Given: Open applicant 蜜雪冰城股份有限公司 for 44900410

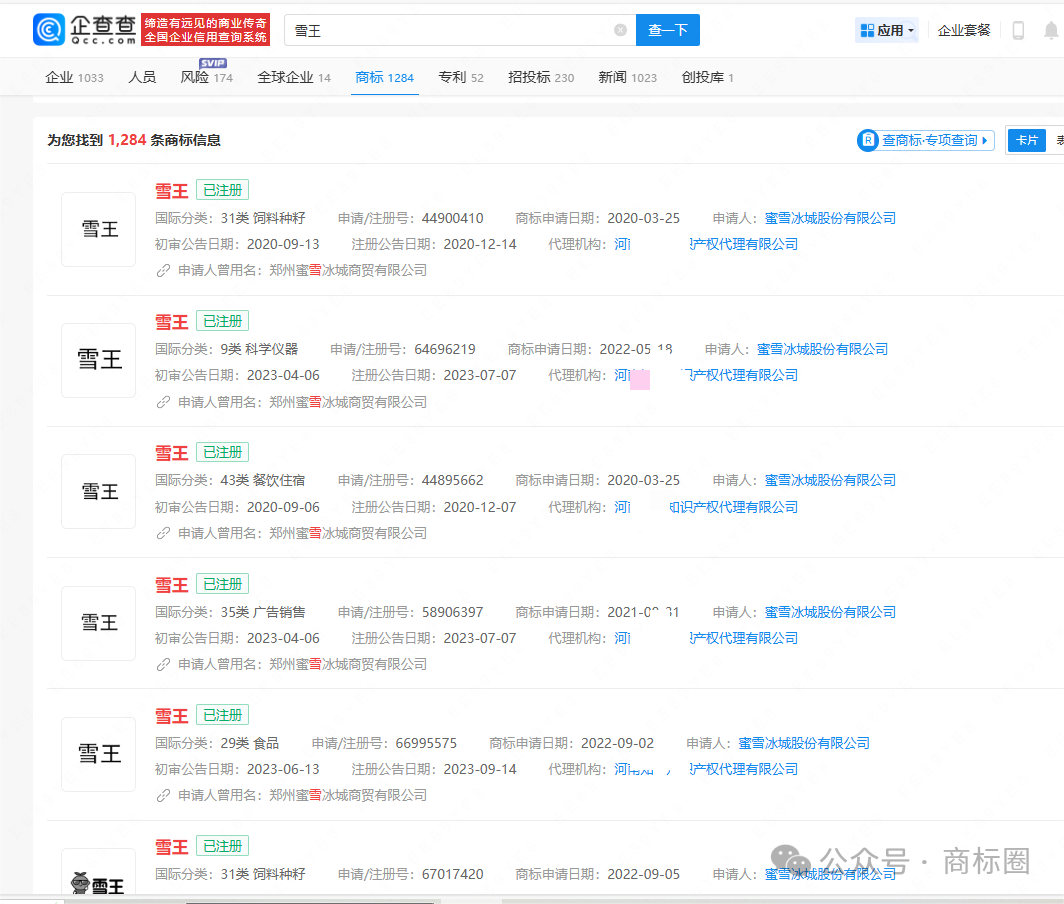Looking at the screenshot, I should click(x=830, y=218).
